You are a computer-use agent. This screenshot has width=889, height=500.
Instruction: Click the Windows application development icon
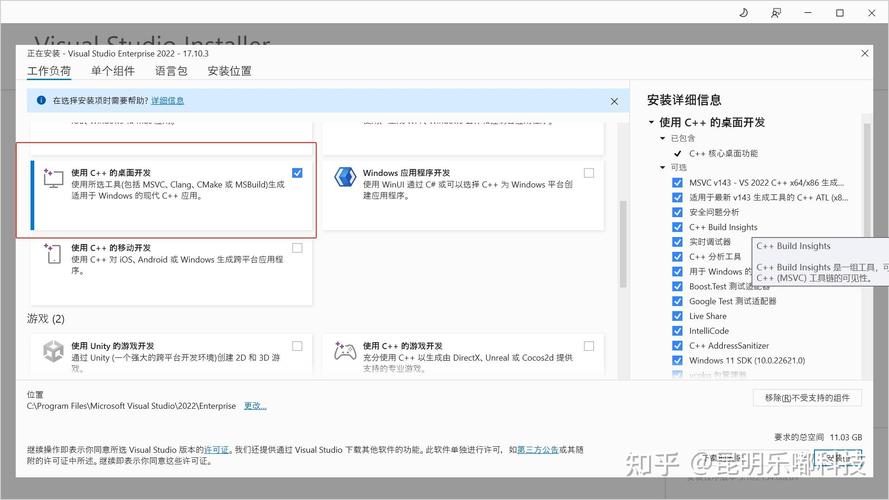coord(345,177)
